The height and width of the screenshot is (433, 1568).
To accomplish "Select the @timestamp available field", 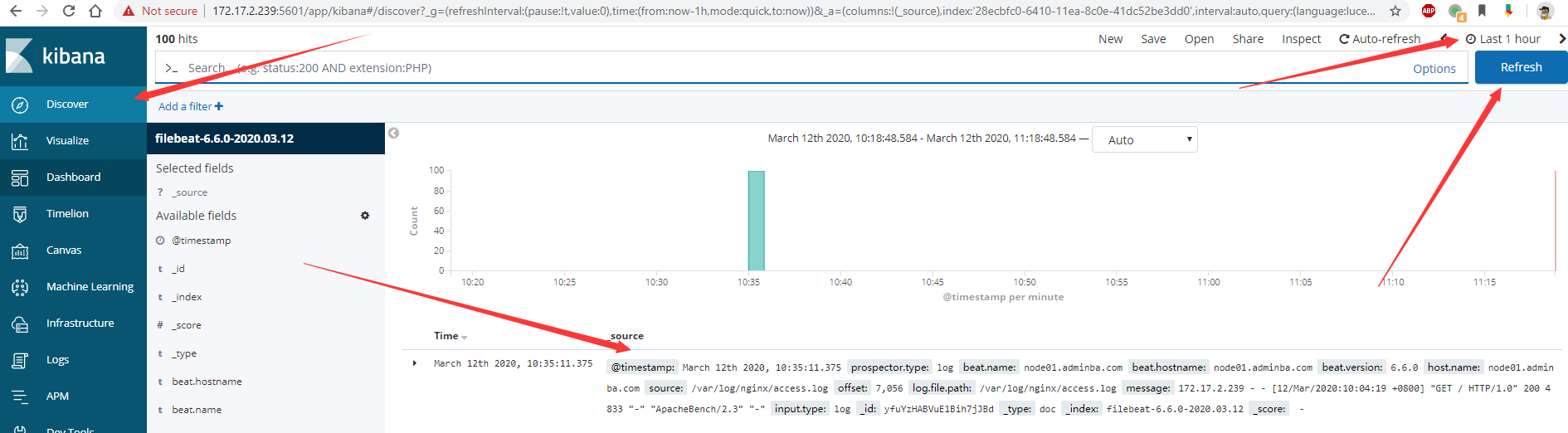I will (x=201, y=241).
